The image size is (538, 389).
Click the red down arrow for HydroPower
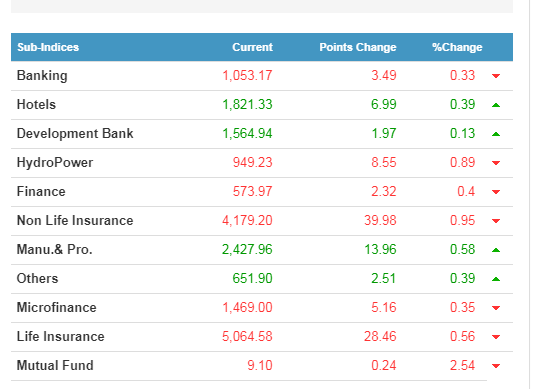(x=496, y=163)
